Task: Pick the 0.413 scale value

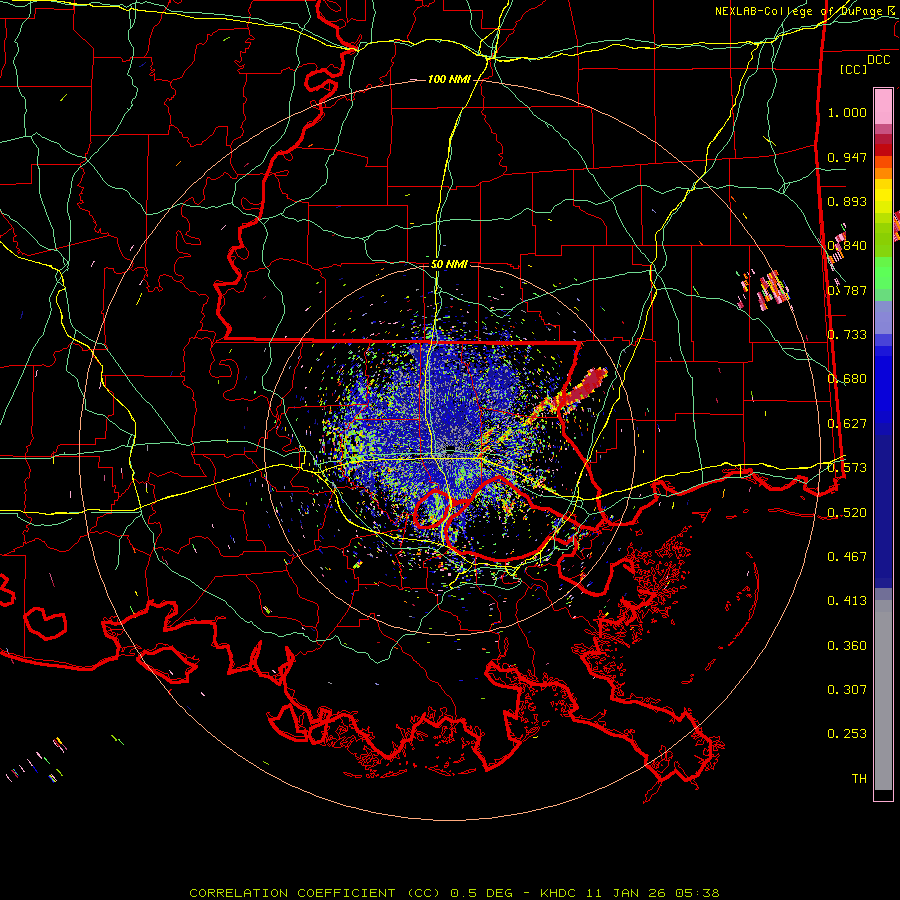Action: point(847,601)
